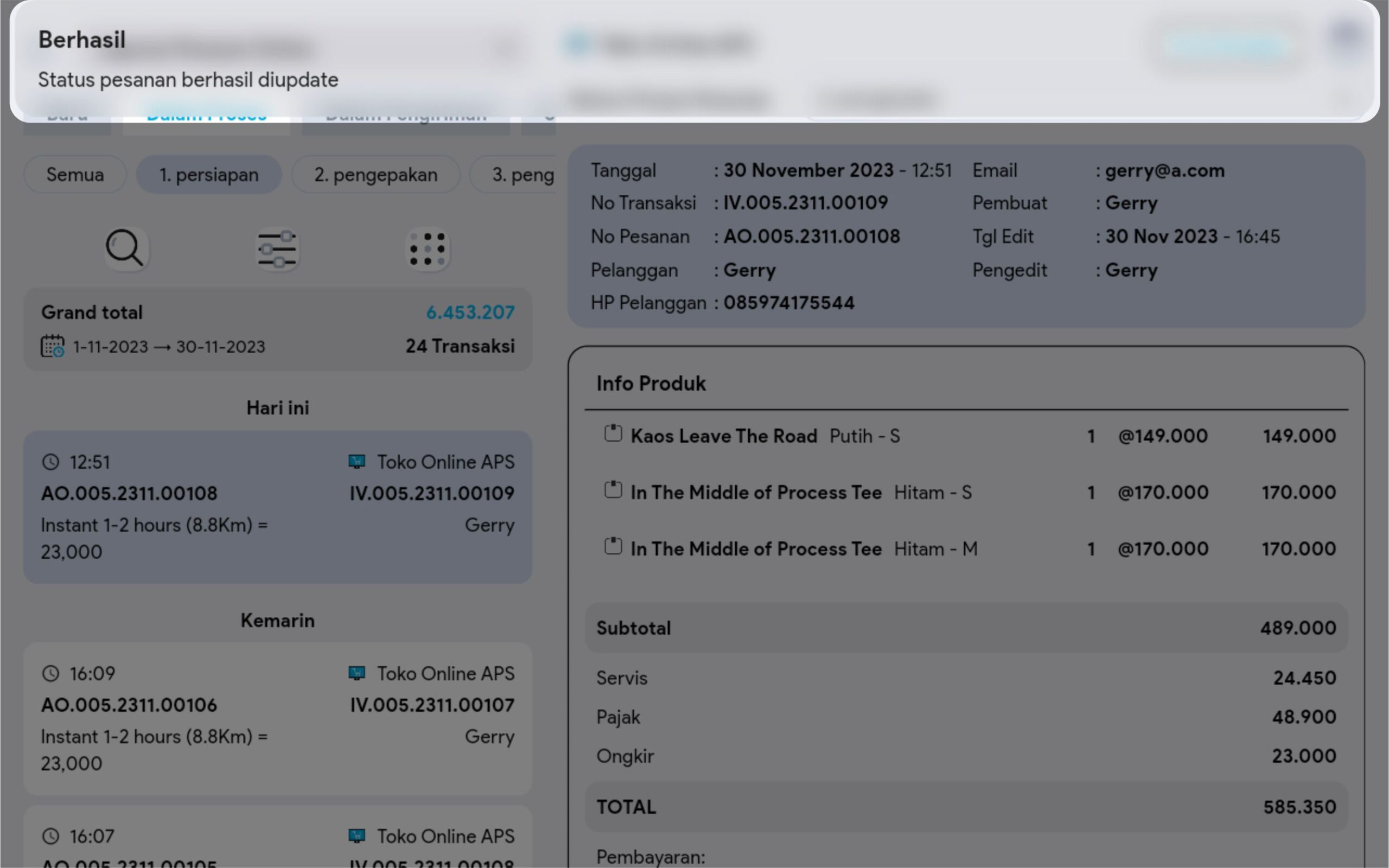Click the 1-11-2023 to 30-11-2023 date range
Screen dimensions: 1389x868
(169, 347)
